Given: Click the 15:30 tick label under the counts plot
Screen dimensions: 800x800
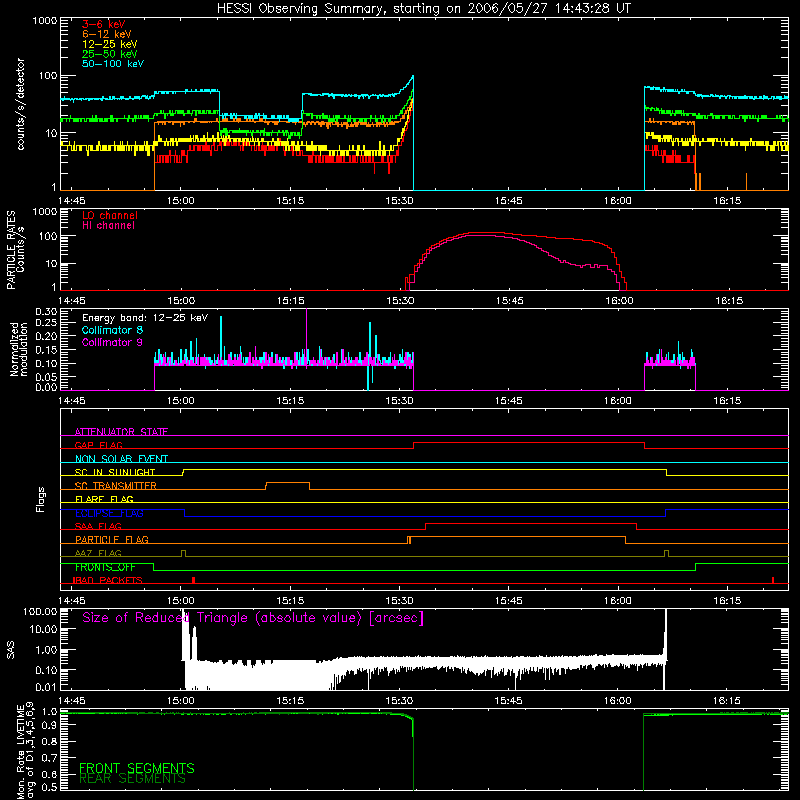Looking at the screenshot, I should pyautogui.click(x=399, y=201).
